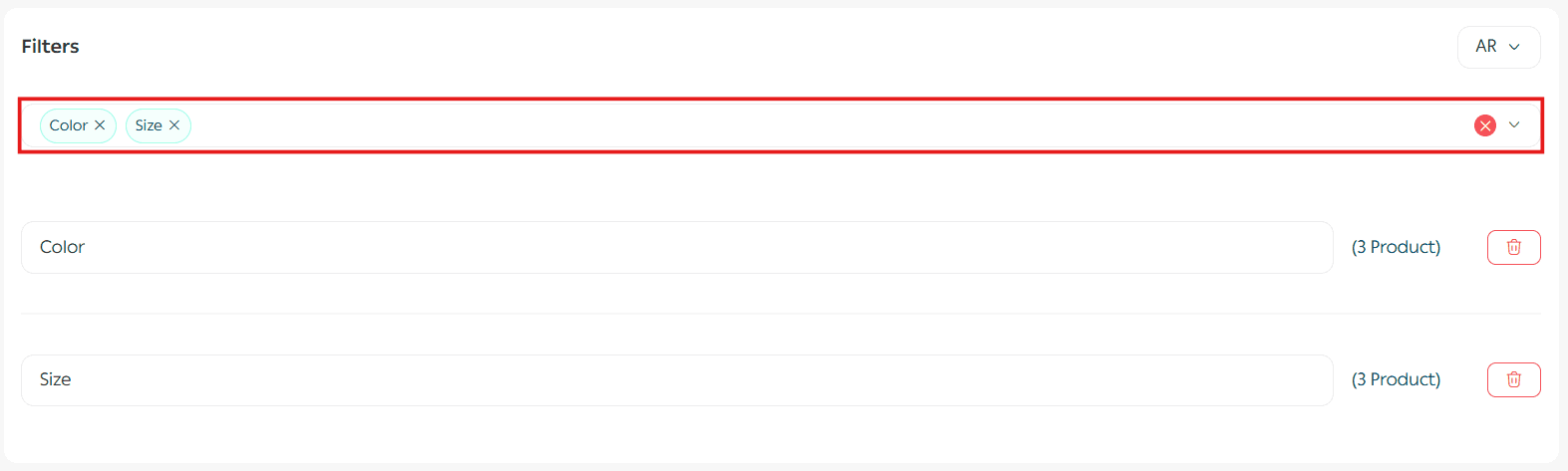The image size is (1568, 471).
Task: Remove the Color tag chip
Action: (x=100, y=125)
